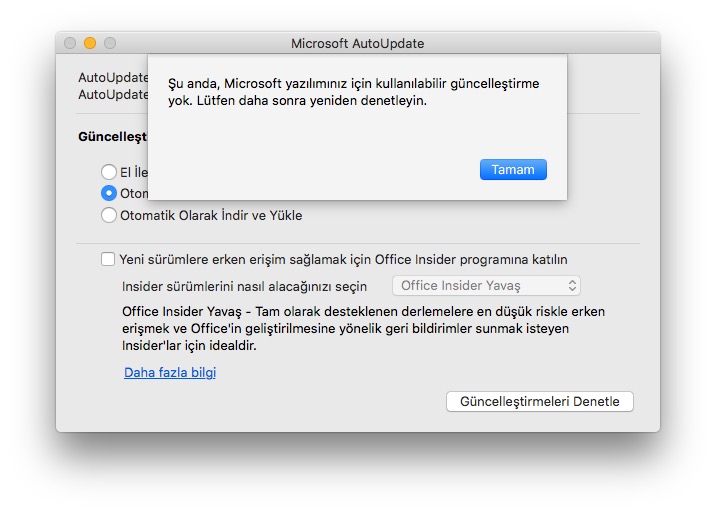Image resolution: width=716 pixels, height=512 pixels.
Task: Select the selected Oton... radio button
Action: [x=109, y=193]
